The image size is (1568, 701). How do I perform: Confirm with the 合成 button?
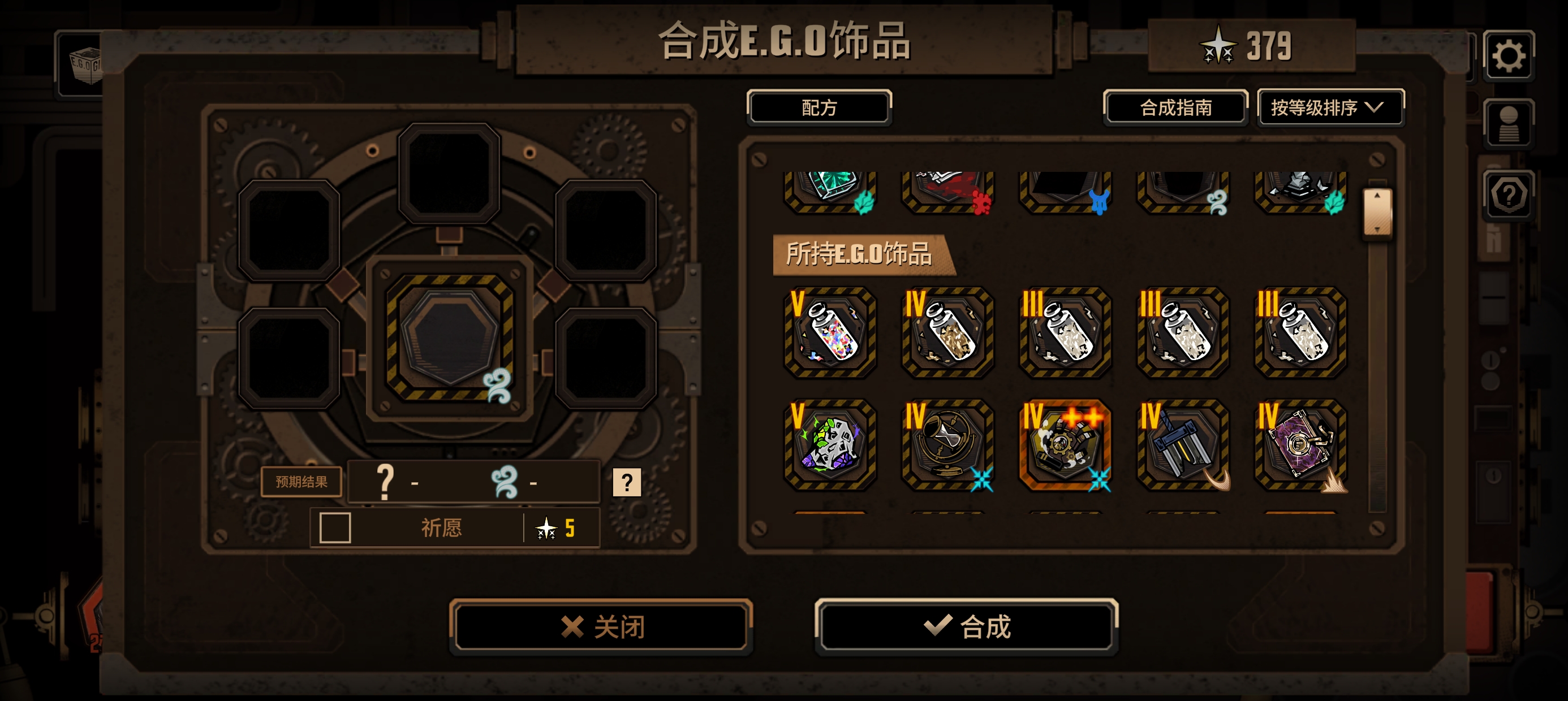(x=966, y=626)
